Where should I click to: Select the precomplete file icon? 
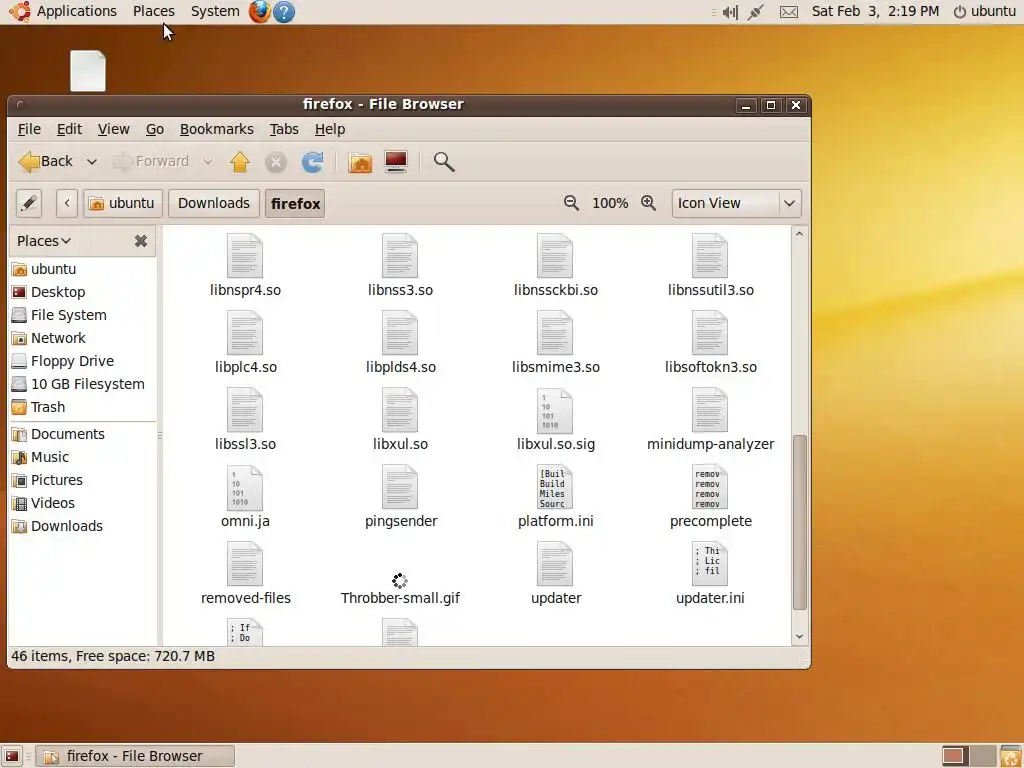710,487
